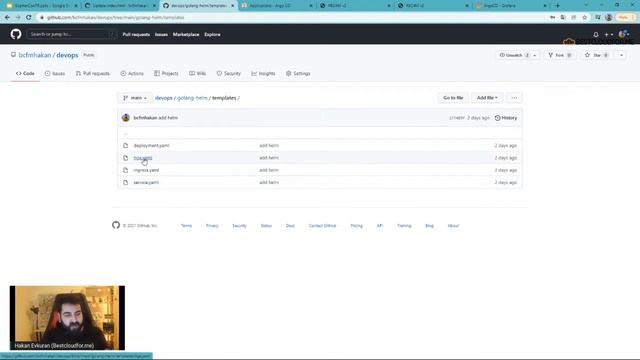Open the plus create-new menu in header

click(609, 35)
